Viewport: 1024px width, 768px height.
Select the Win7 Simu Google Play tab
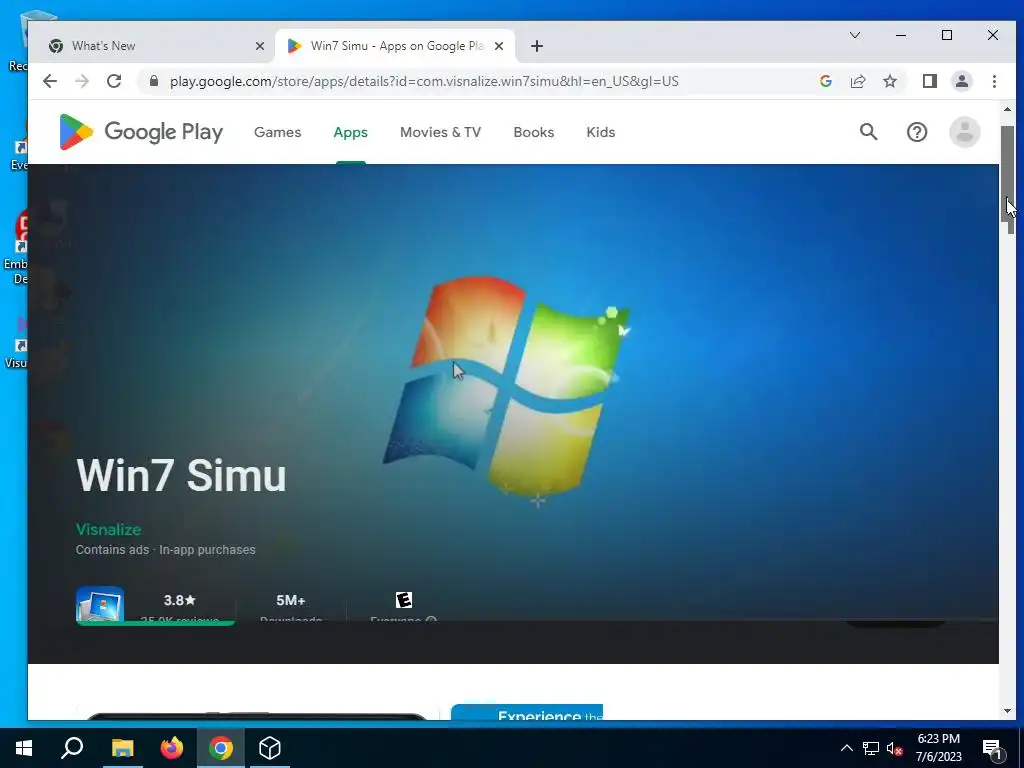(x=396, y=46)
